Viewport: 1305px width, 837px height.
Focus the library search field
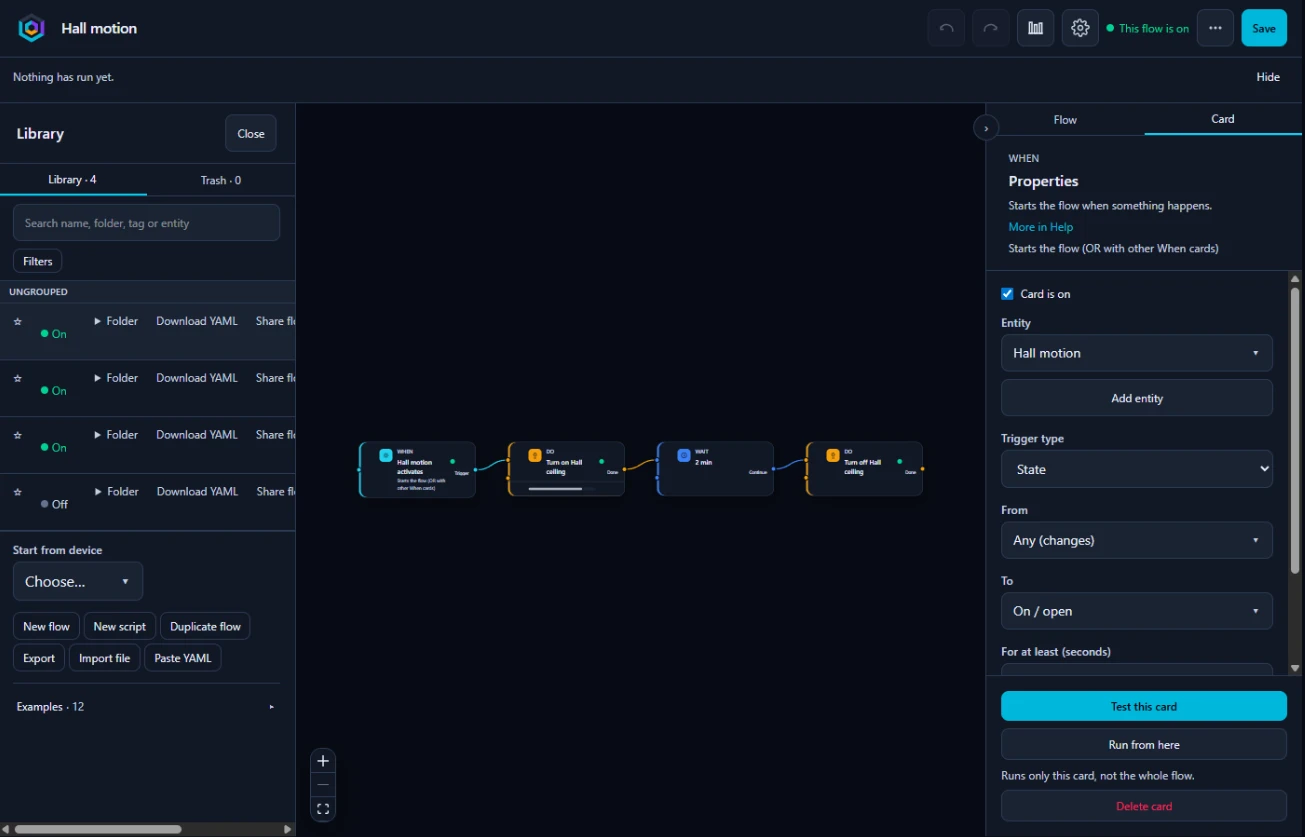(x=146, y=223)
